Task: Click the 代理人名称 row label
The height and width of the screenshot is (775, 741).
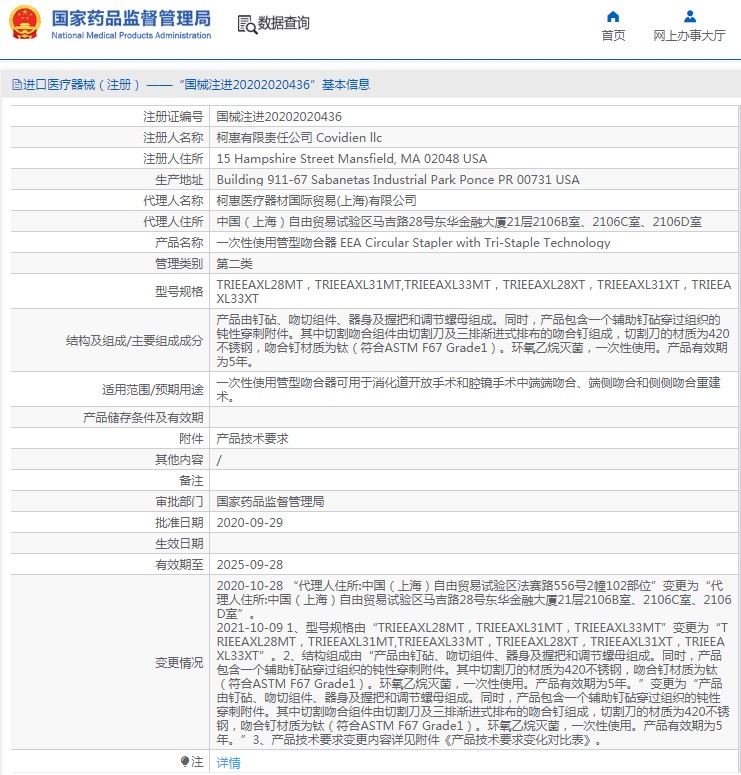Action: click(x=173, y=201)
